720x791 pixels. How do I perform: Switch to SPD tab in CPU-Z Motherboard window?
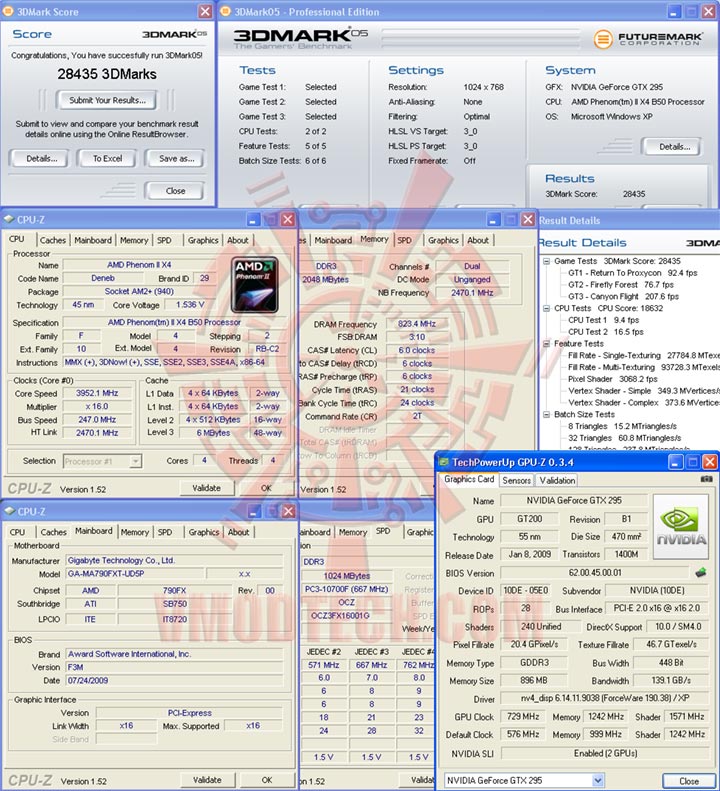pyautogui.click(x=165, y=532)
